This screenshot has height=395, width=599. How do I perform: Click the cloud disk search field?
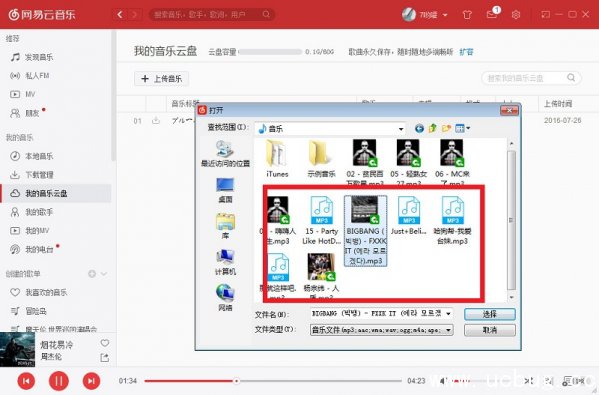tap(531, 78)
